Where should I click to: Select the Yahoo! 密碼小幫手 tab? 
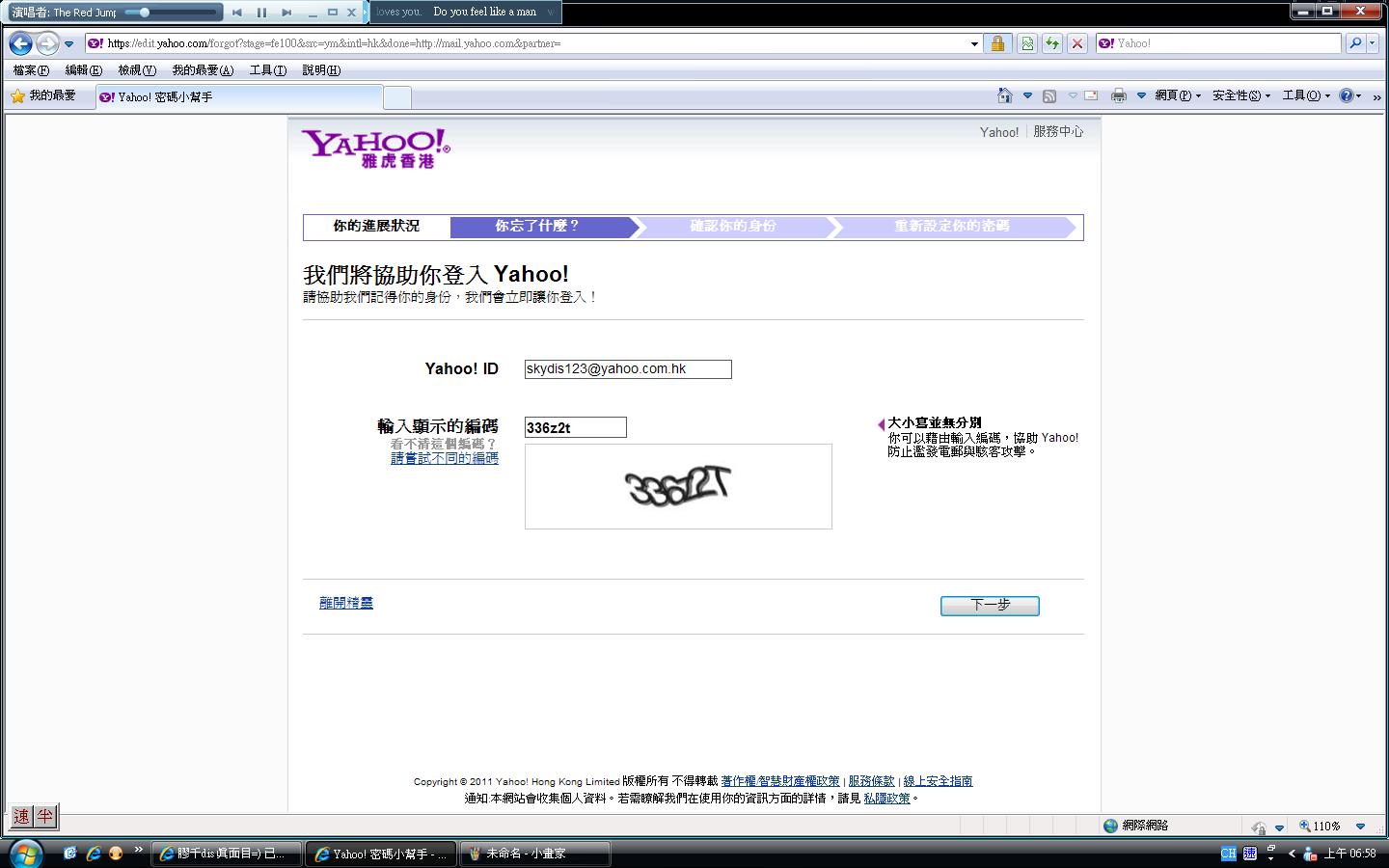coord(239,96)
